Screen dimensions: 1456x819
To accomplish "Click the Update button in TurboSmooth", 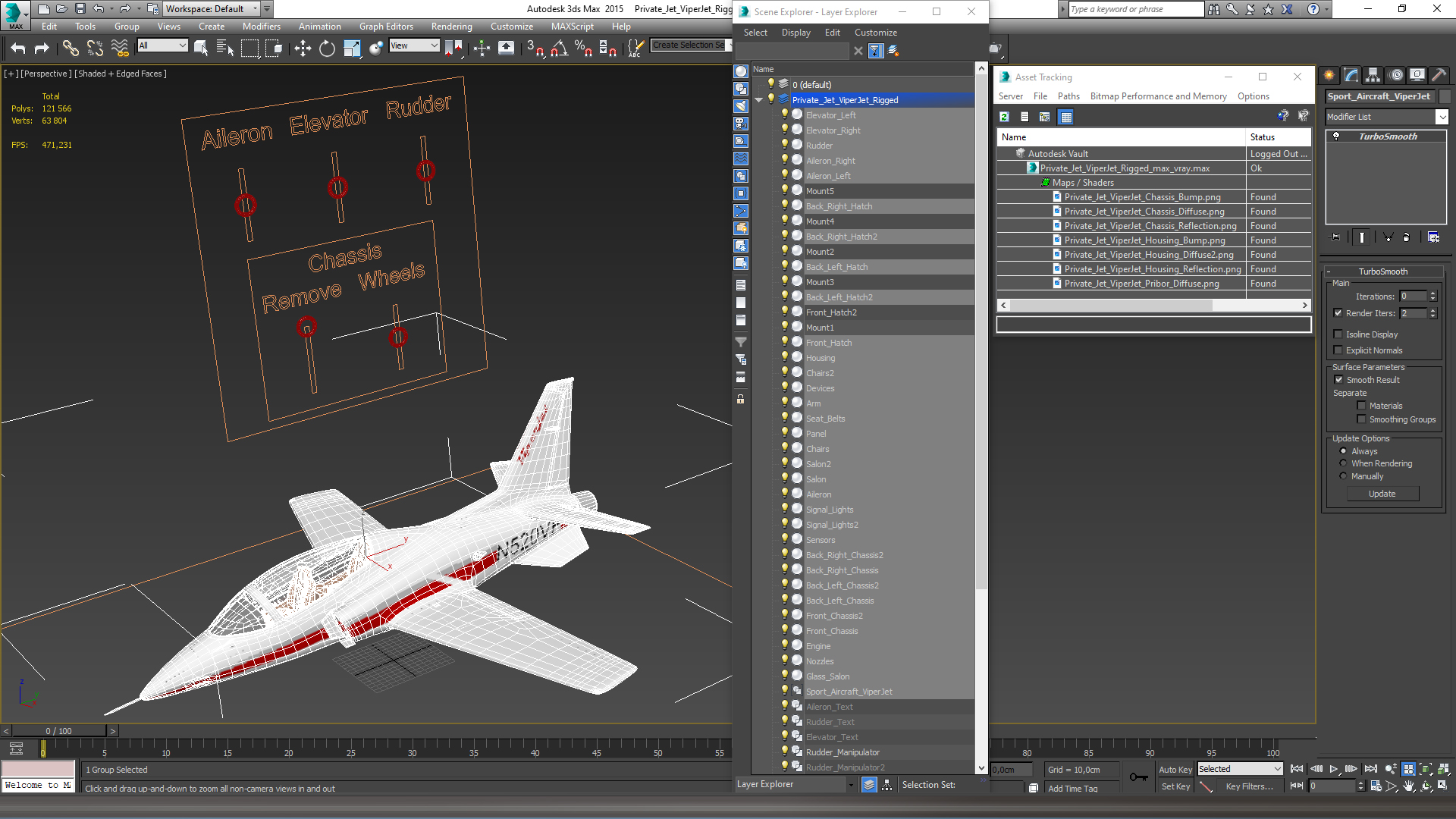I will (x=1382, y=494).
